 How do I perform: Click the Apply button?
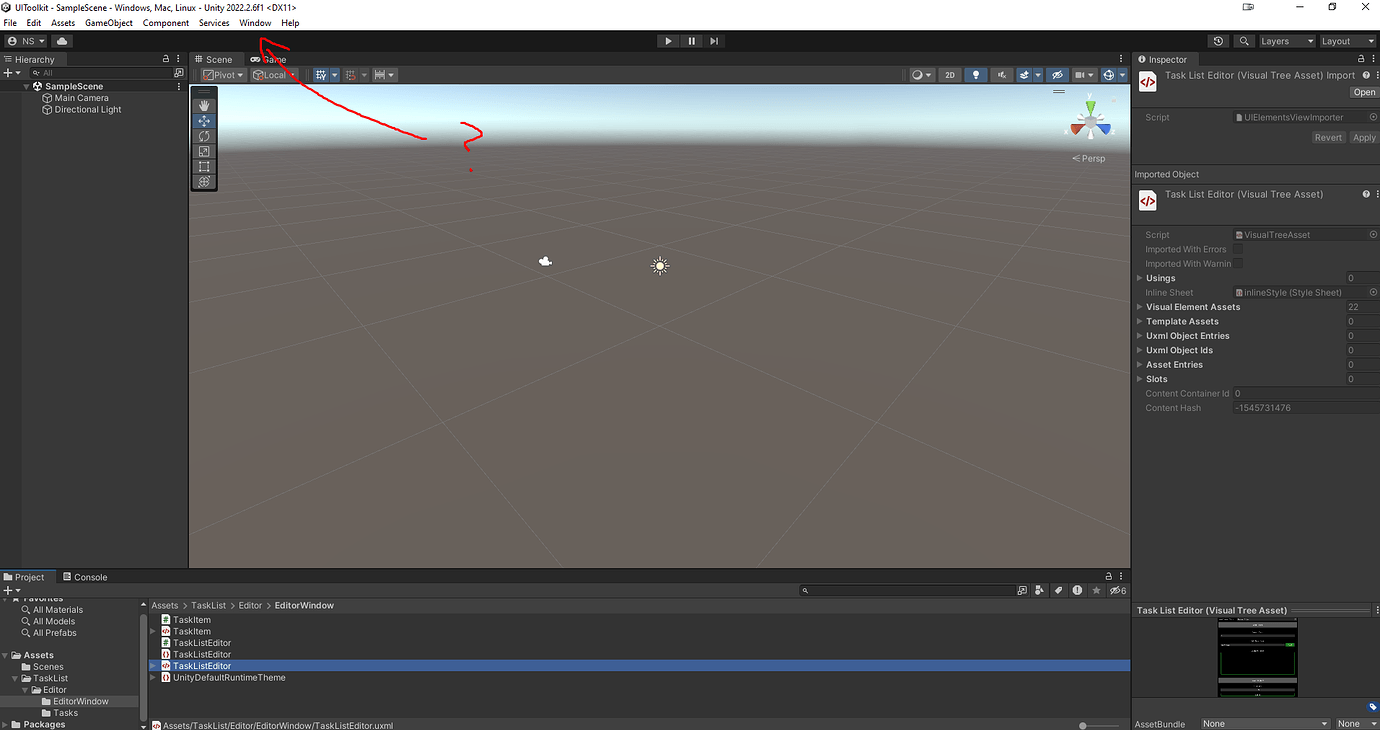pyautogui.click(x=1364, y=137)
